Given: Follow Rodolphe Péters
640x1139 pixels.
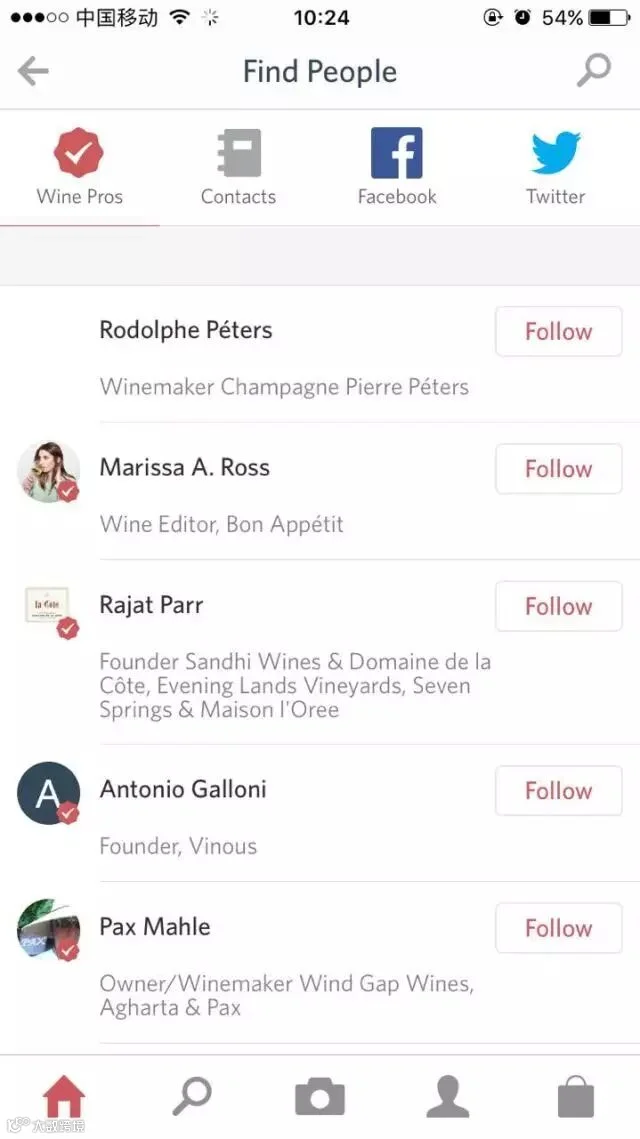Looking at the screenshot, I should (x=558, y=332).
